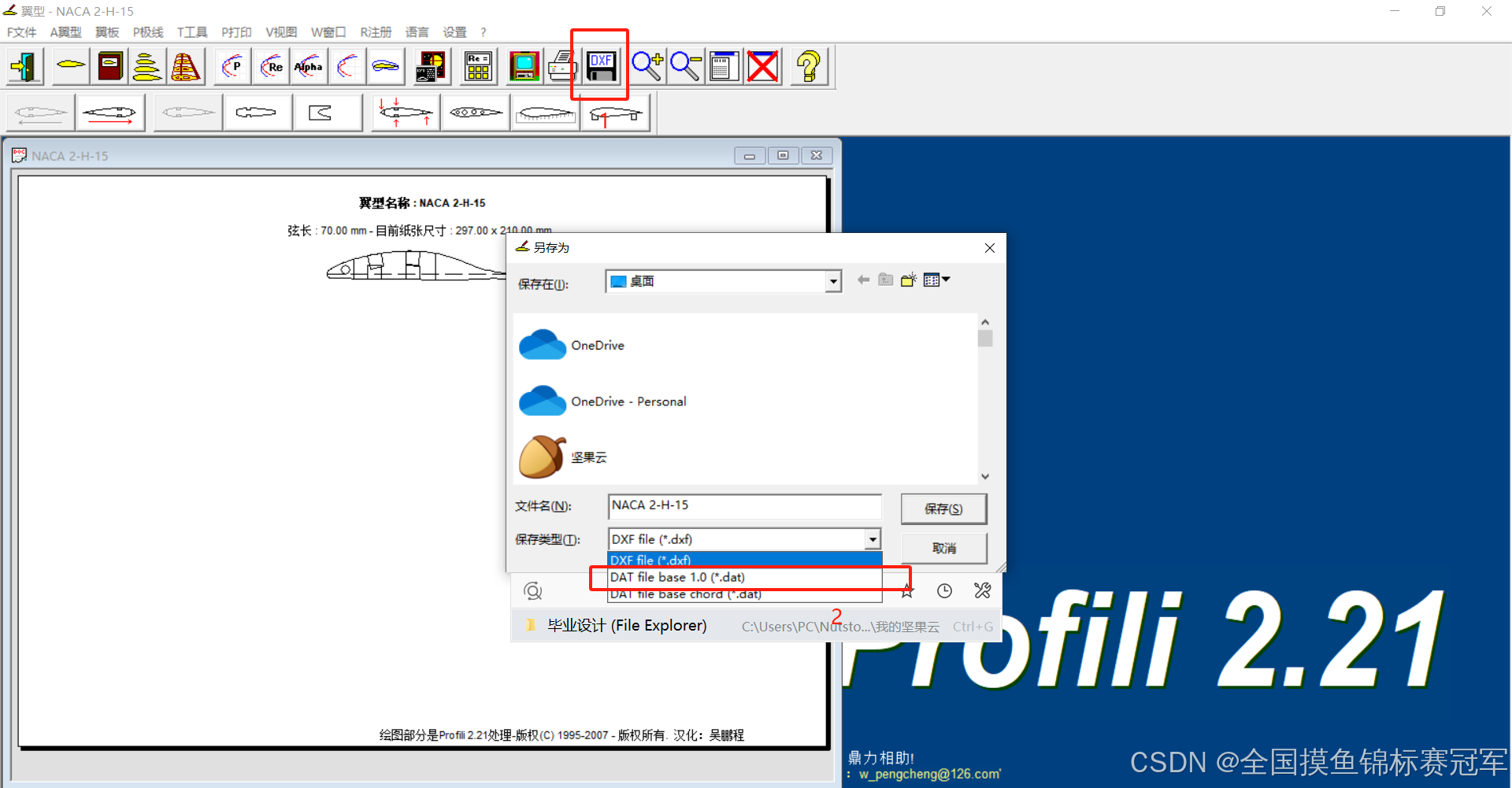This screenshot has width=1512, height=788.
Task: Expand the 保存类型 file type dropdown arrow
Action: pyautogui.click(x=873, y=539)
